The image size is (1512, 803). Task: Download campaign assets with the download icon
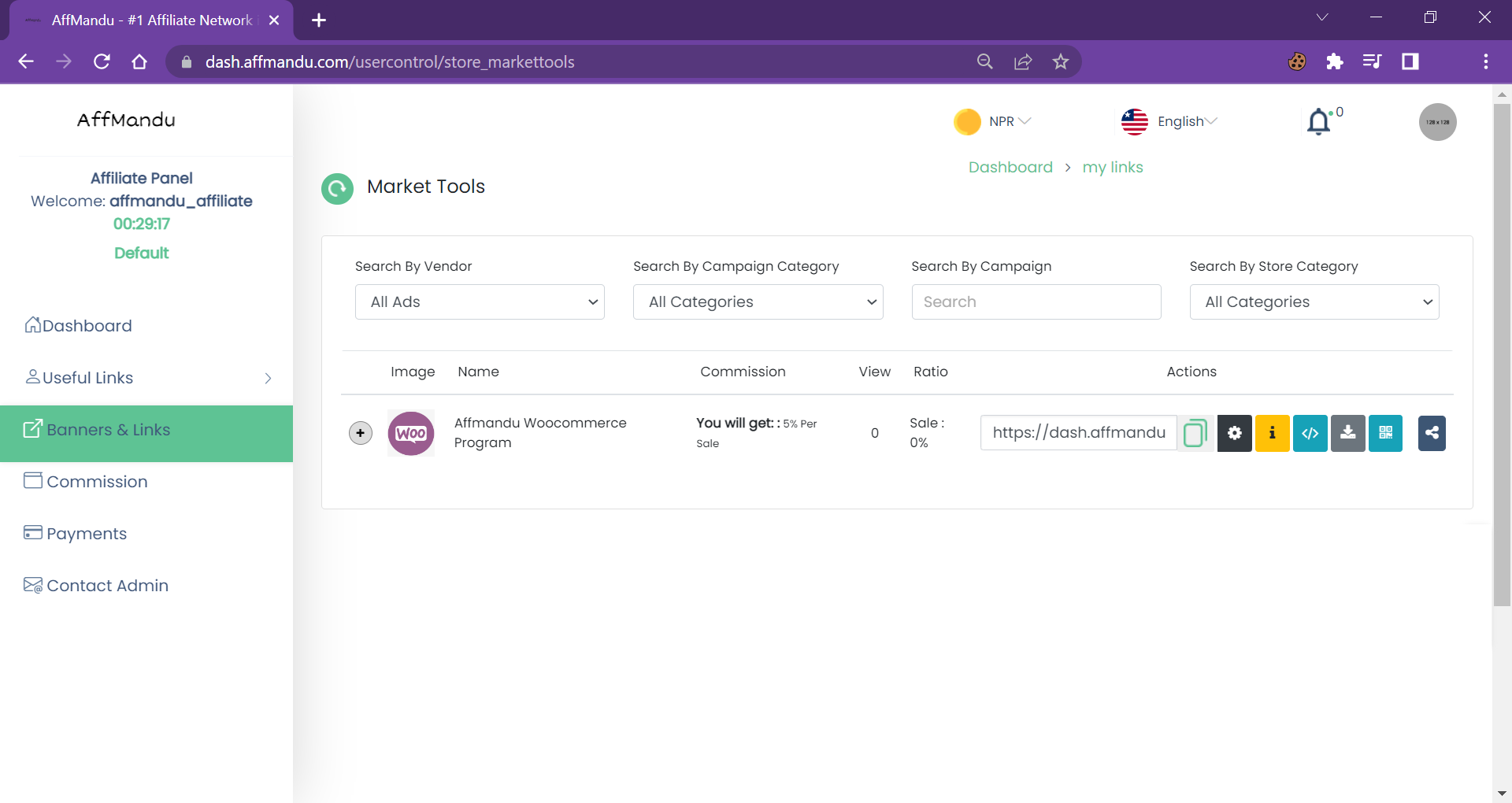1347,433
